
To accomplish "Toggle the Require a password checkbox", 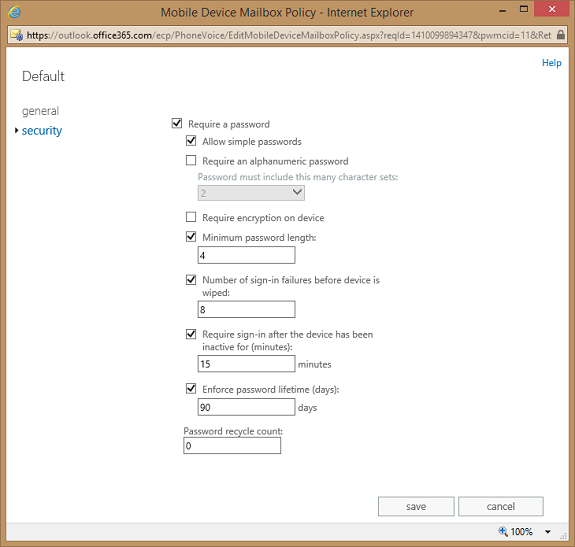I will (x=177, y=123).
